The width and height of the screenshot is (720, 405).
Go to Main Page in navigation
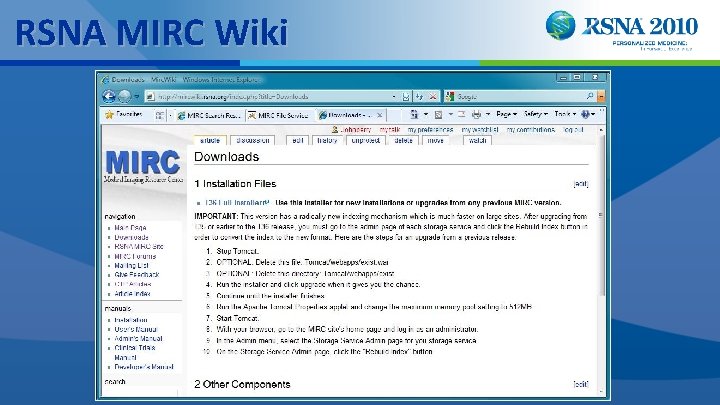point(130,228)
